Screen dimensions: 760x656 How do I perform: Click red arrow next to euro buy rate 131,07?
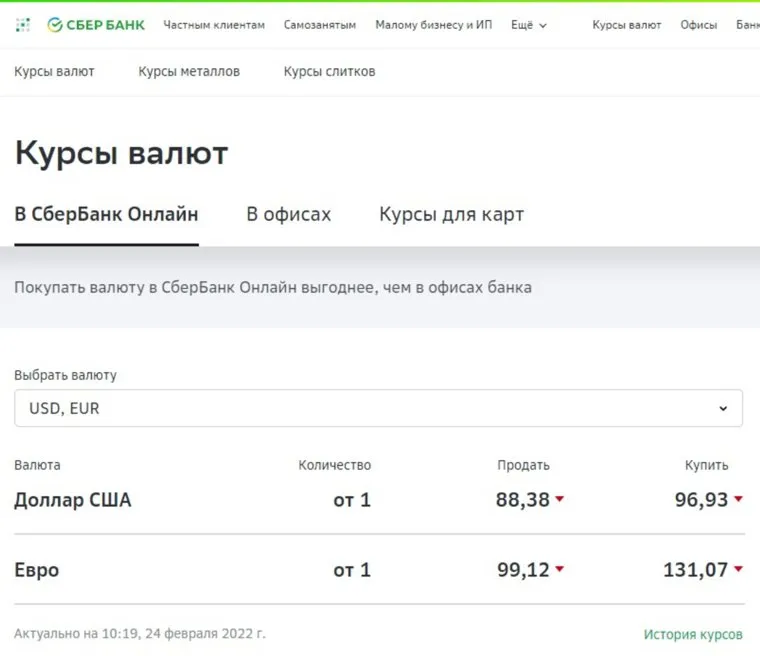point(738,570)
